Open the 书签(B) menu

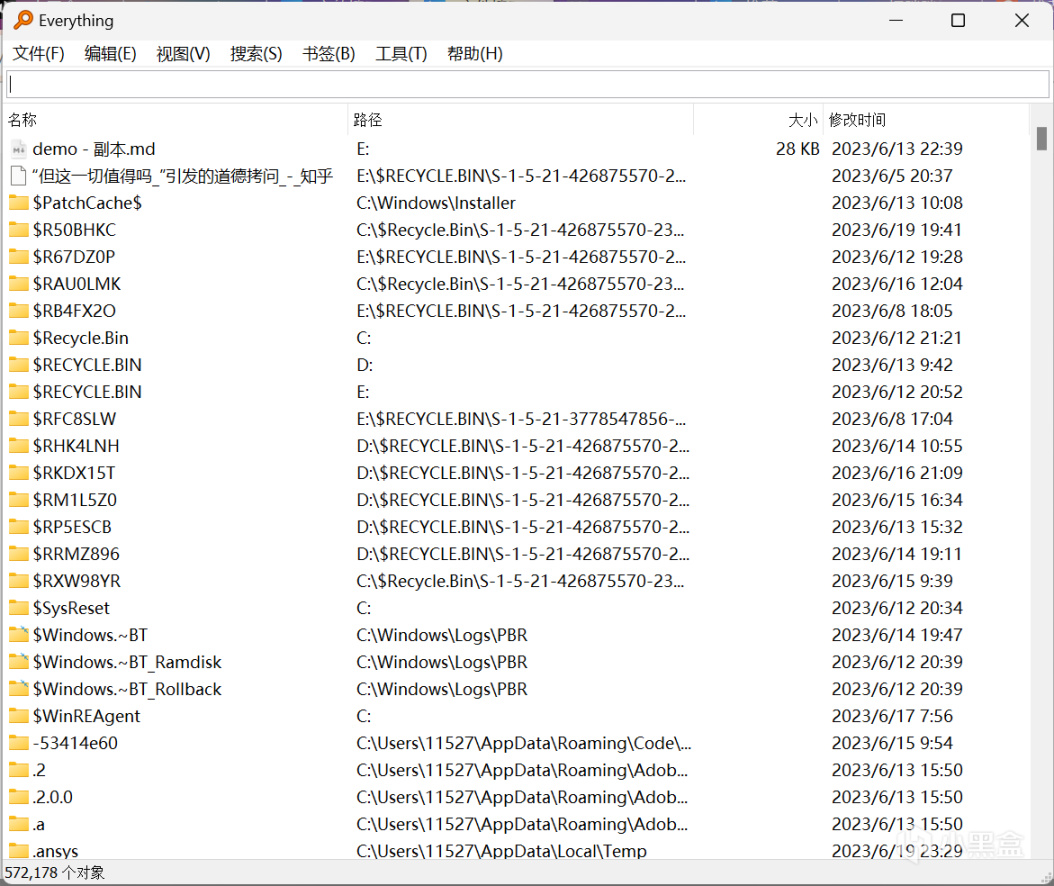[x=329, y=54]
